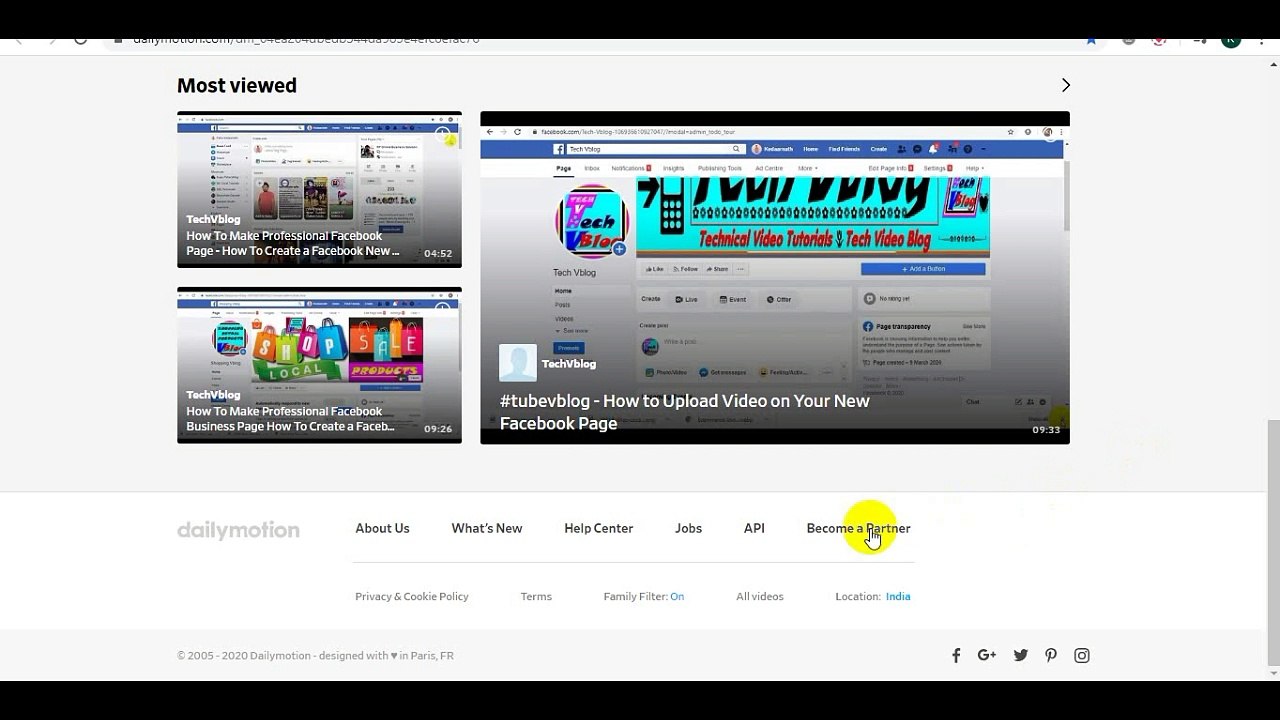Open the Instagram social icon
Screen dimensions: 1280x720
pos(1082,656)
